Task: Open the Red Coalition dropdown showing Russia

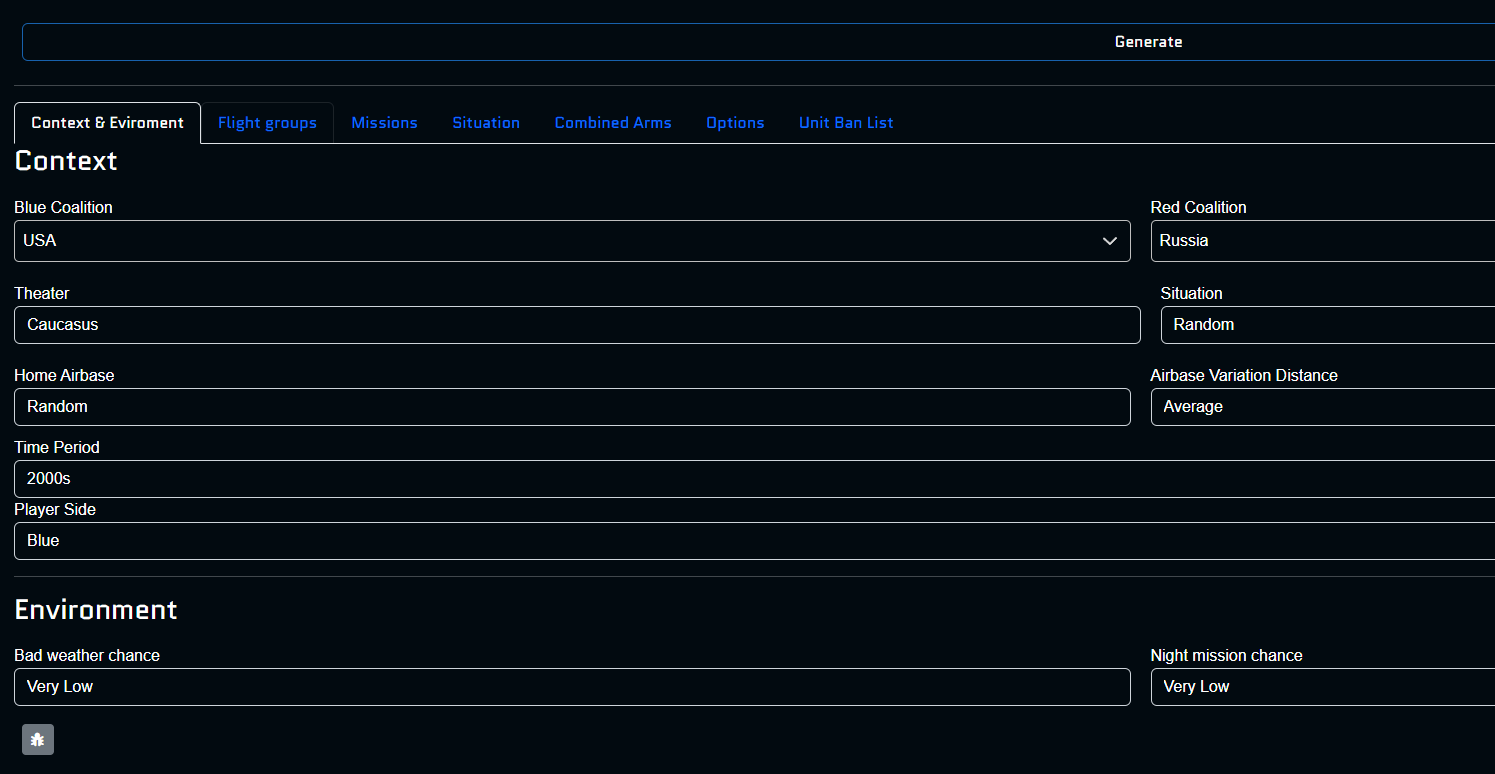Action: pos(1323,241)
